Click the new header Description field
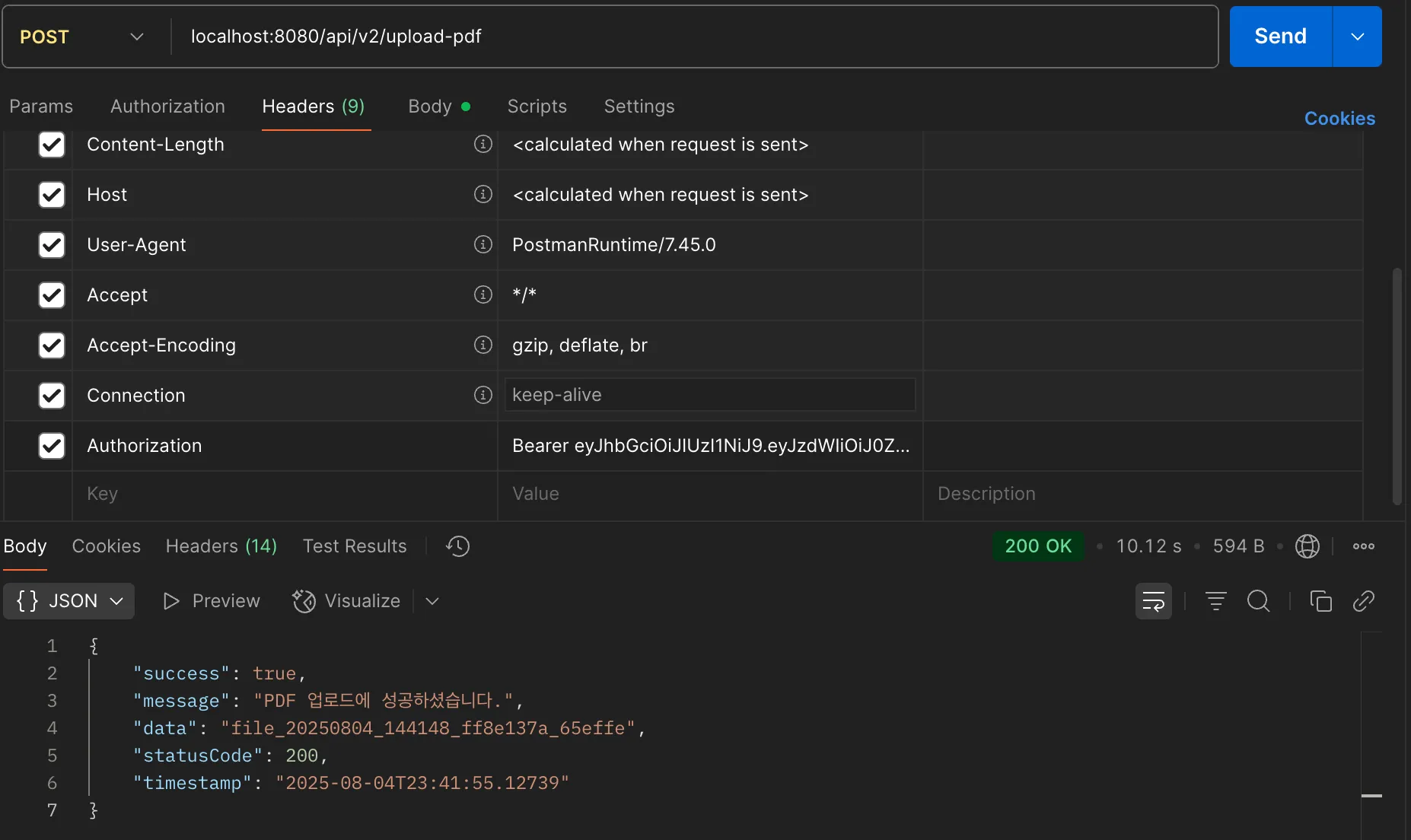 tap(1143, 494)
